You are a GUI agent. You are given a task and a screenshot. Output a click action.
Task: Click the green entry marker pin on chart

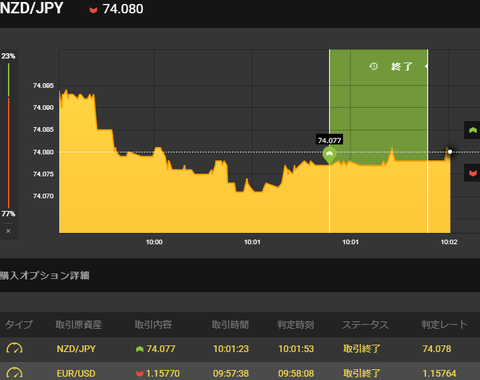[x=329, y=155]
